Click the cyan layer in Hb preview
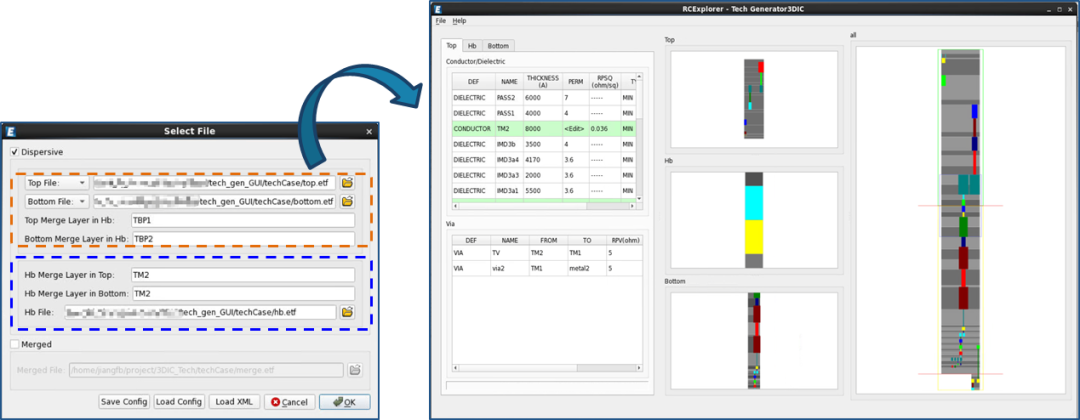This screenshot has height=420, width=1080. coord(754,202)
